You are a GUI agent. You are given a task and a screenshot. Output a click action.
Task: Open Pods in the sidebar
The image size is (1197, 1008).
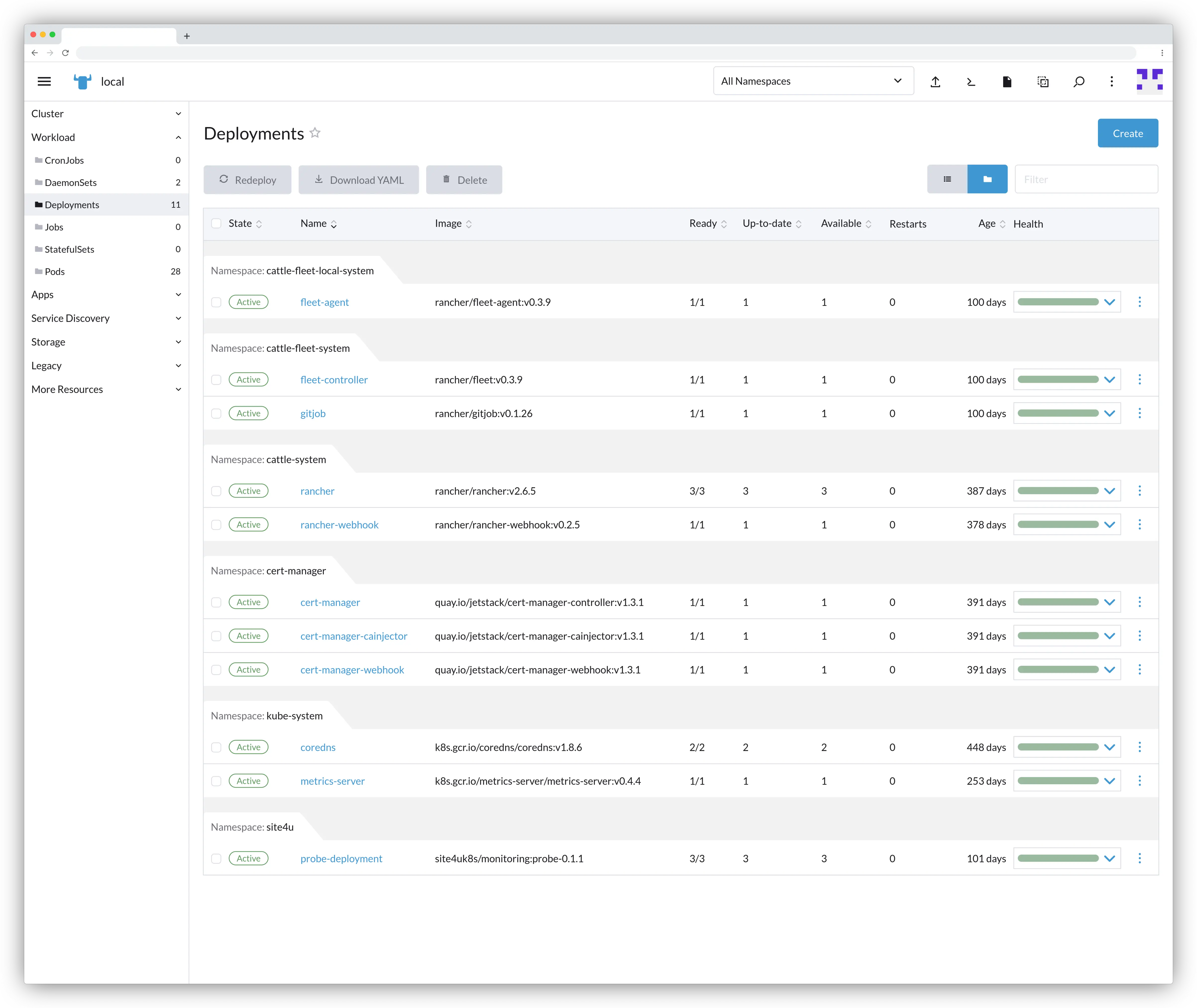click(106, 272)
